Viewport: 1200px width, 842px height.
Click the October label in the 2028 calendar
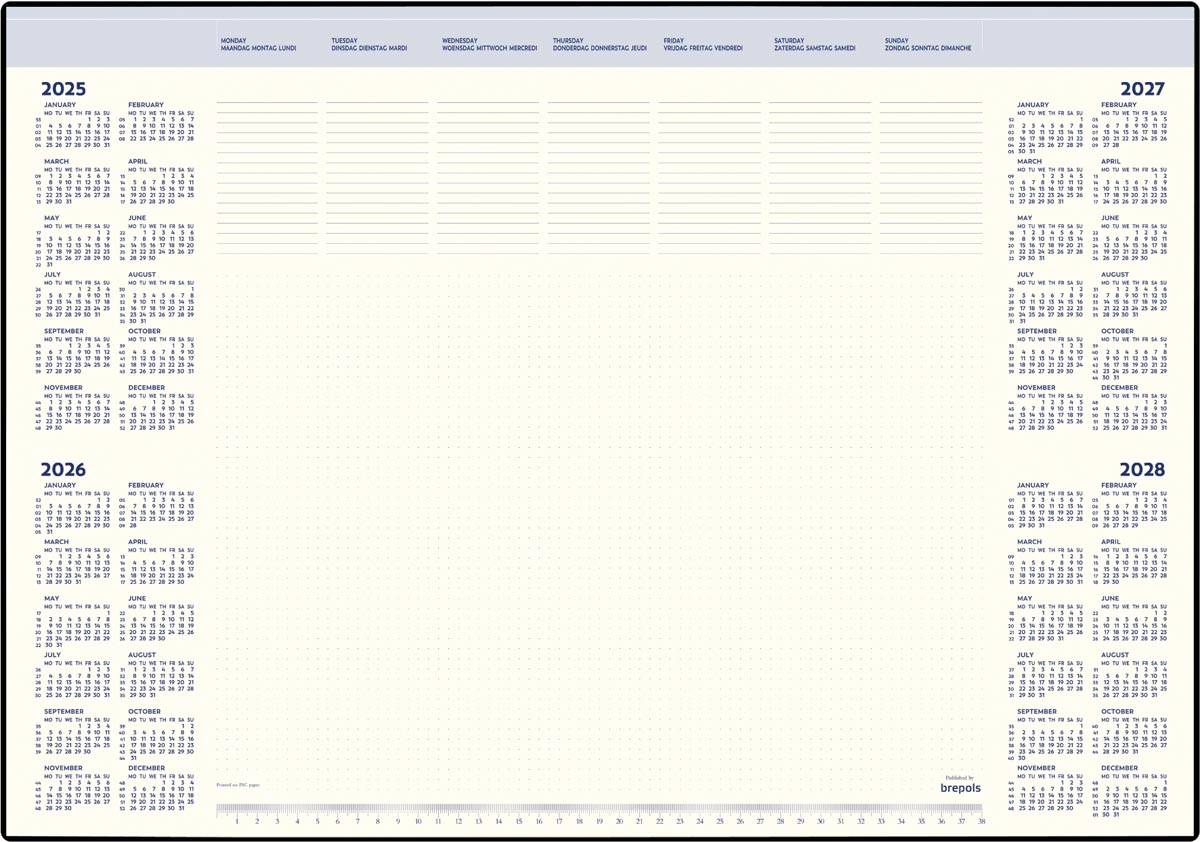click(x=1117, y=712)
